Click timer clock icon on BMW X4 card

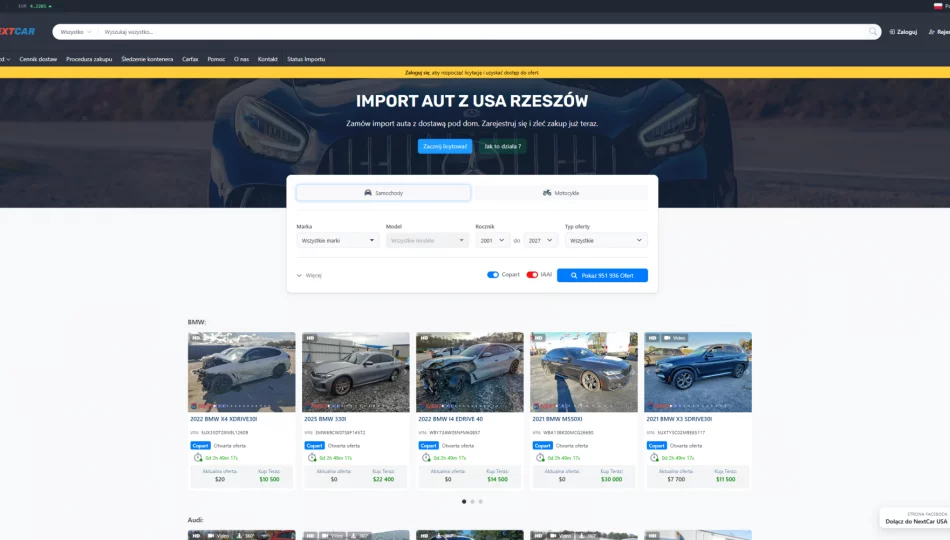(198, 458)
